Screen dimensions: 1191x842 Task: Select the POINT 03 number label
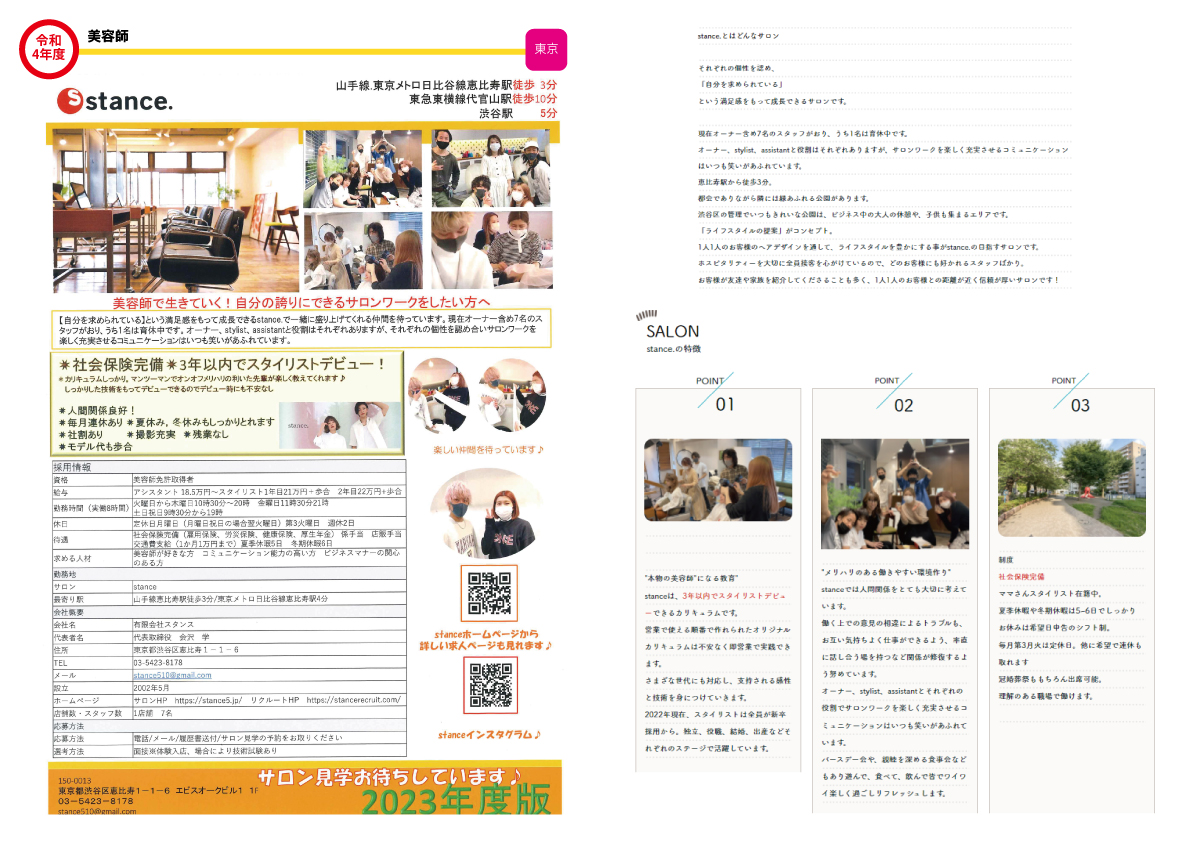[1080, 405]
